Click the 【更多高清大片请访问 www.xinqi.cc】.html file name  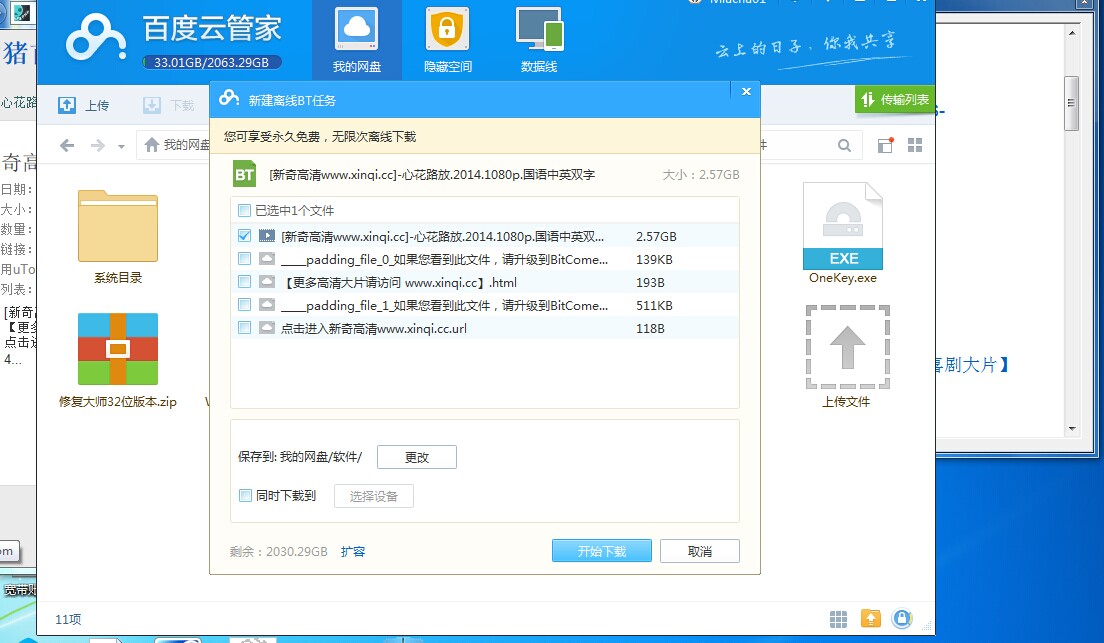399,283
